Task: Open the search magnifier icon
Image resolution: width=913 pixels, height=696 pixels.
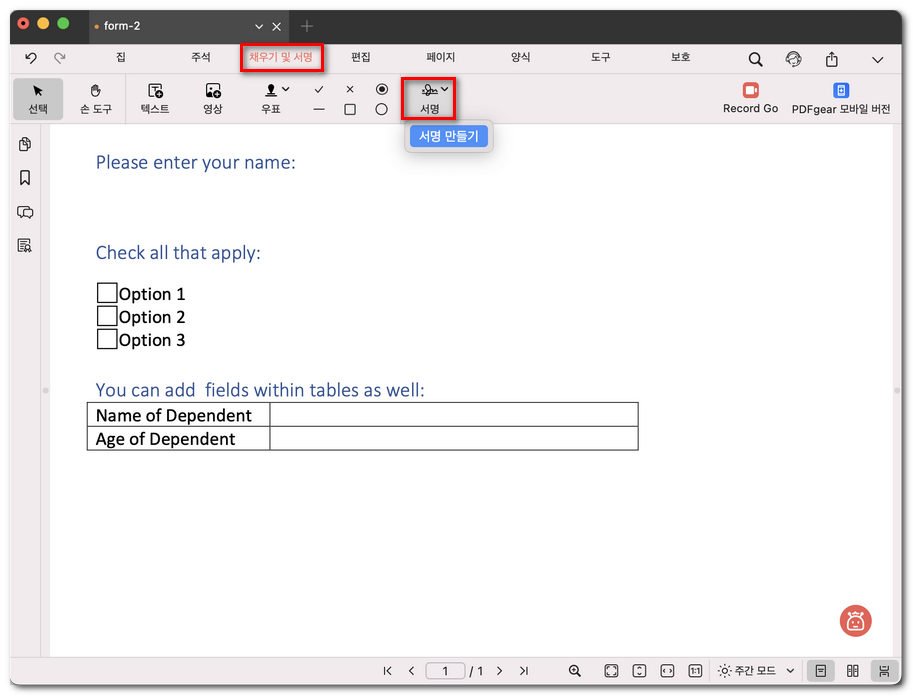Action: click(x=756, y=60)
